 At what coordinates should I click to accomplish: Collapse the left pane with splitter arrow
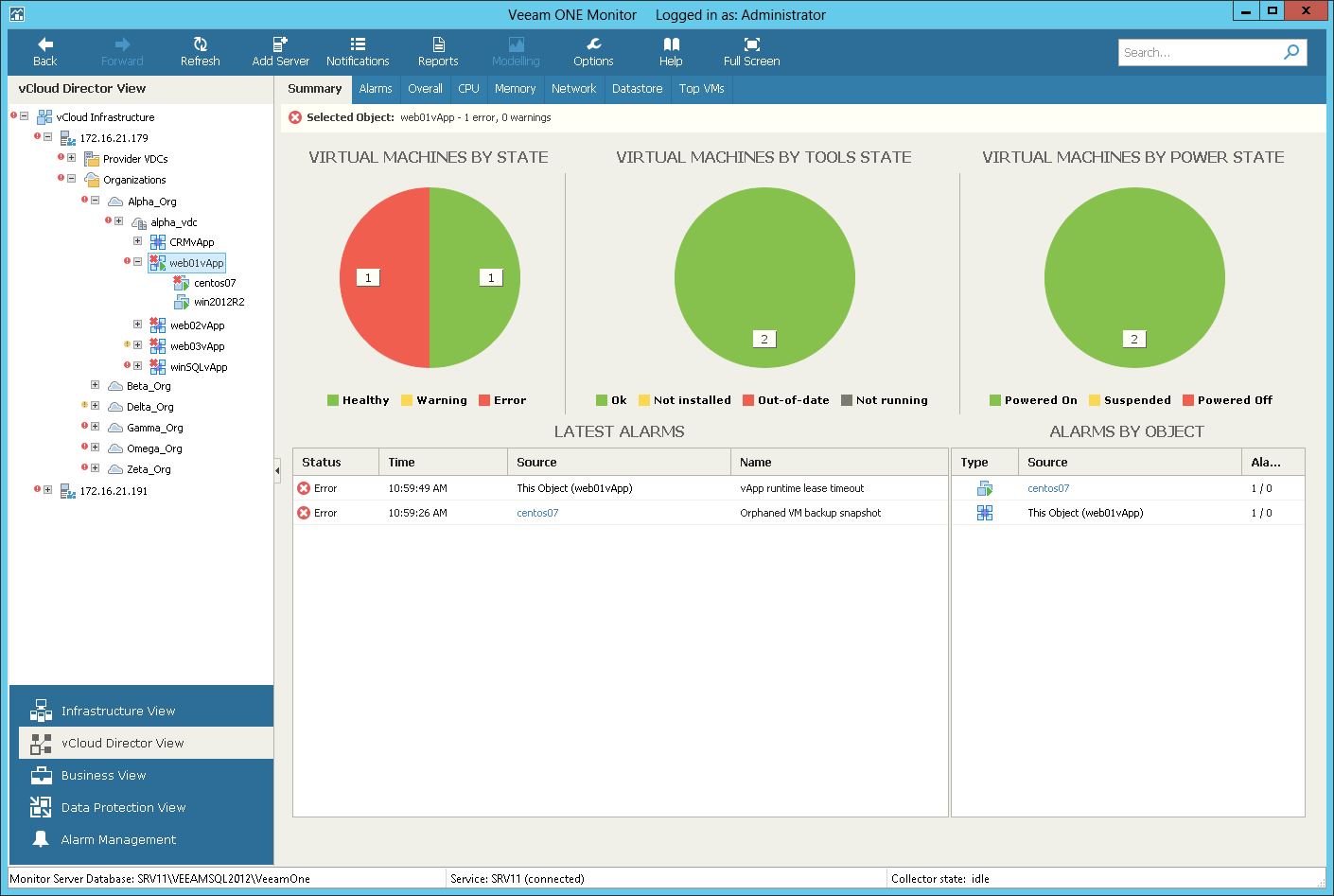(x=277, y=469)
